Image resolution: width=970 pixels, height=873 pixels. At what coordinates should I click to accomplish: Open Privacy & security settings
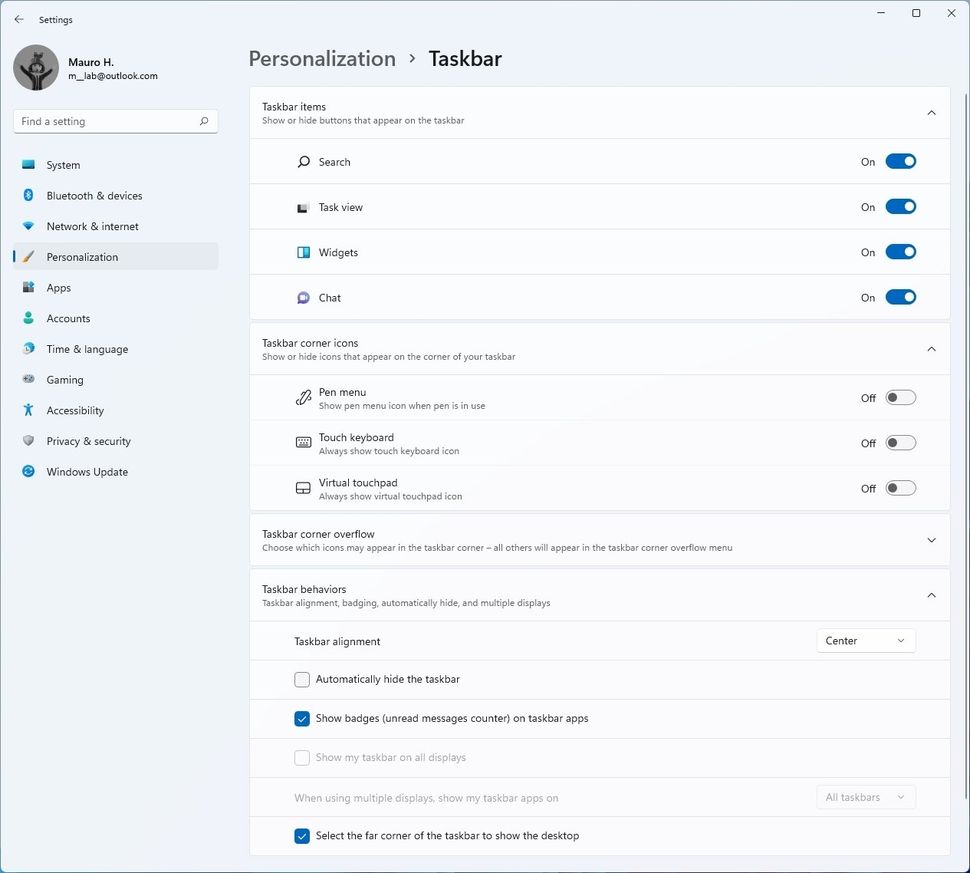click(x=90, y=440)
